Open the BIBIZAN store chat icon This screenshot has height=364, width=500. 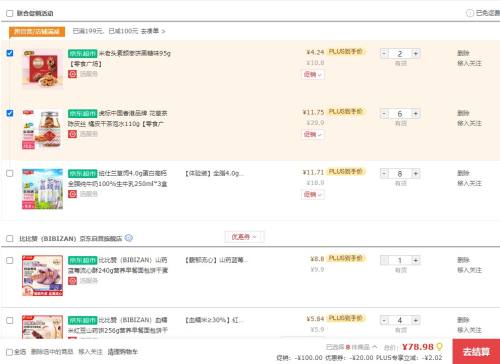pos(129,238)
